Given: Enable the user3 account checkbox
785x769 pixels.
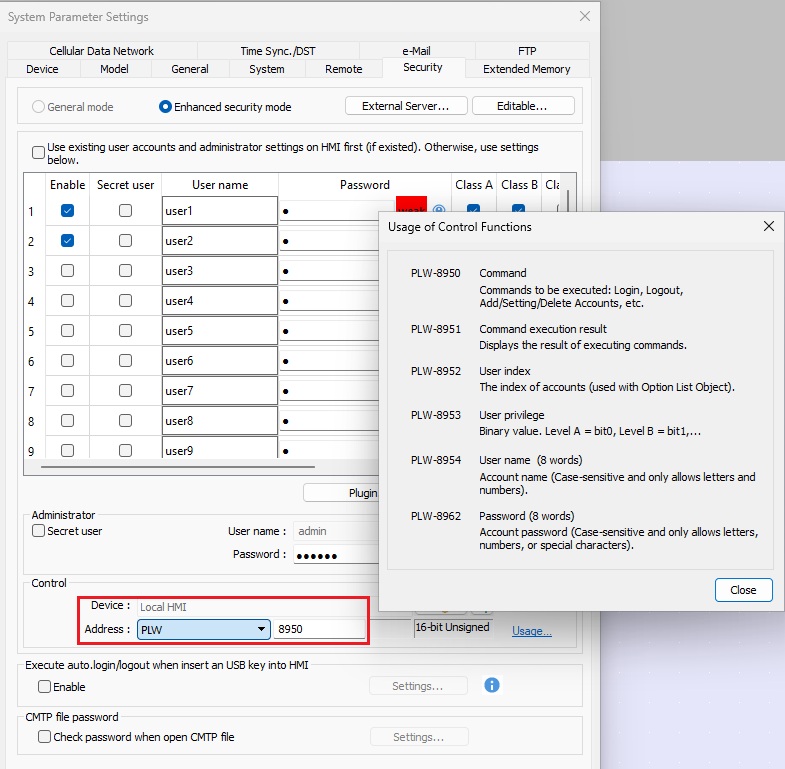Looking at the screenshot, I should (67, 271).
